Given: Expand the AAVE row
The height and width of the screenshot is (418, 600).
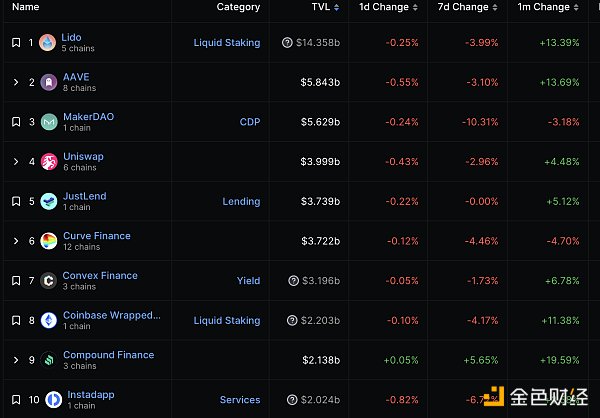Looking at the screenshot, I should coord(16,83).
